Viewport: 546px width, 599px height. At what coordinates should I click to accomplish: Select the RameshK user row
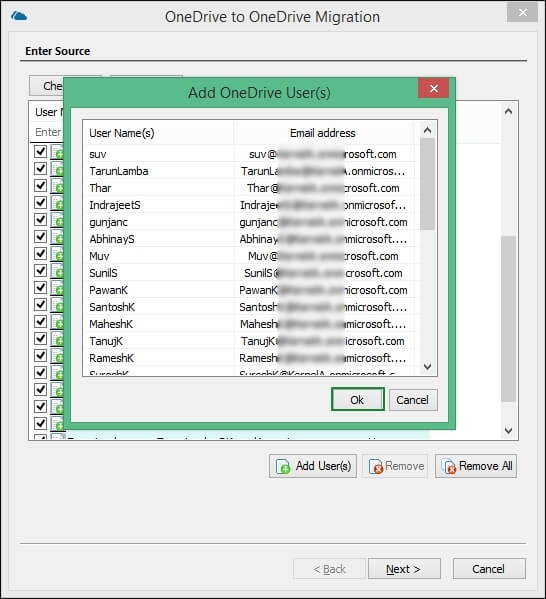pyautogui.click(x=248, y=358)
